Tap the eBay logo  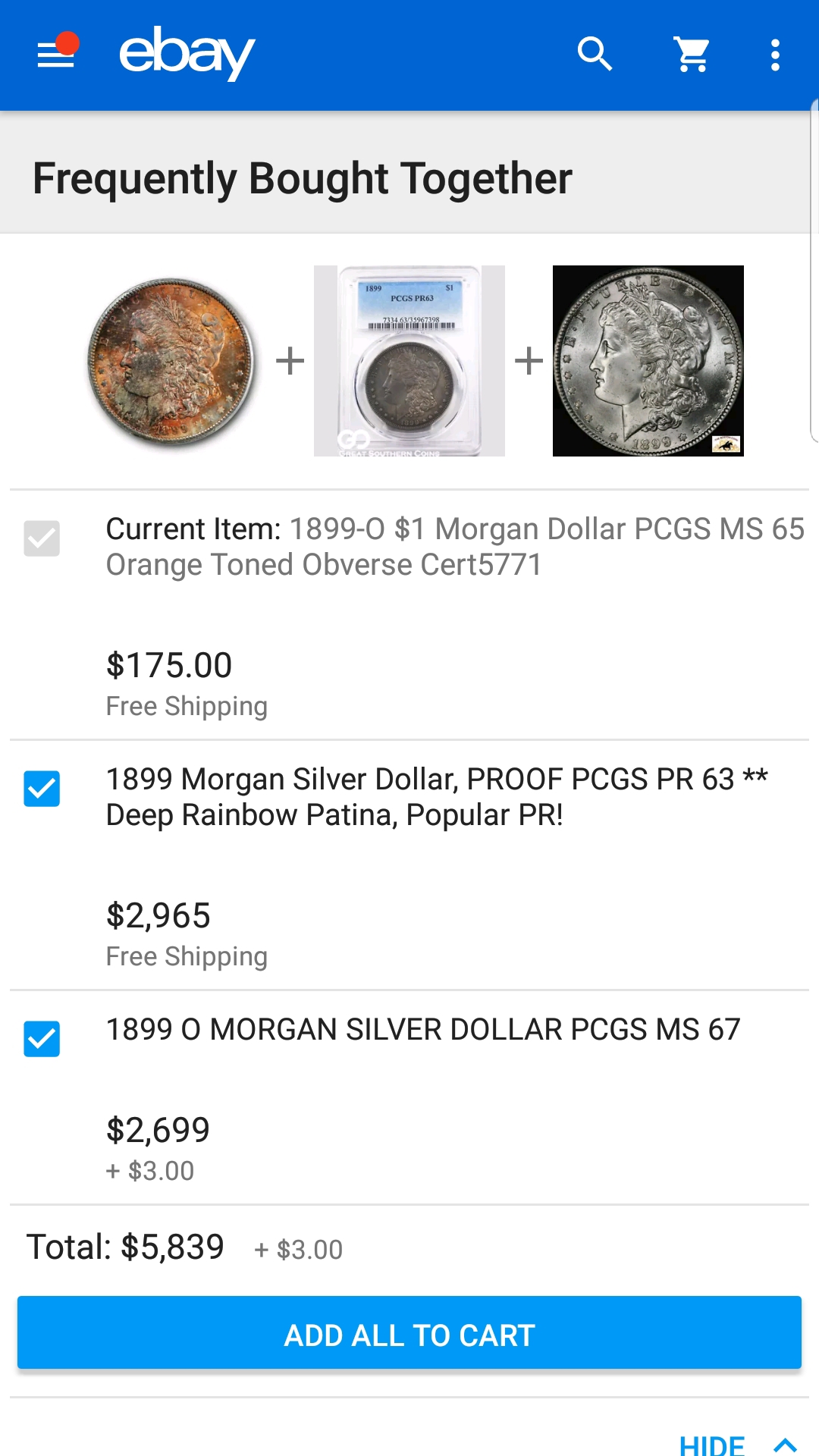point(187,53)
